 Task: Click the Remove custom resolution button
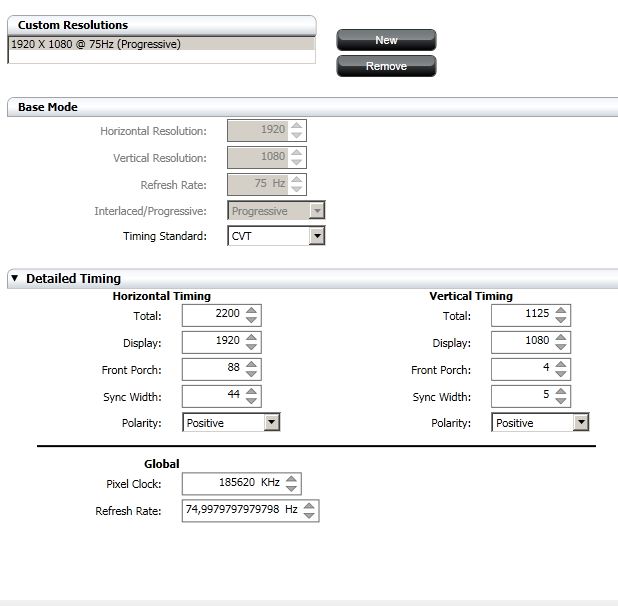point(386,66)
